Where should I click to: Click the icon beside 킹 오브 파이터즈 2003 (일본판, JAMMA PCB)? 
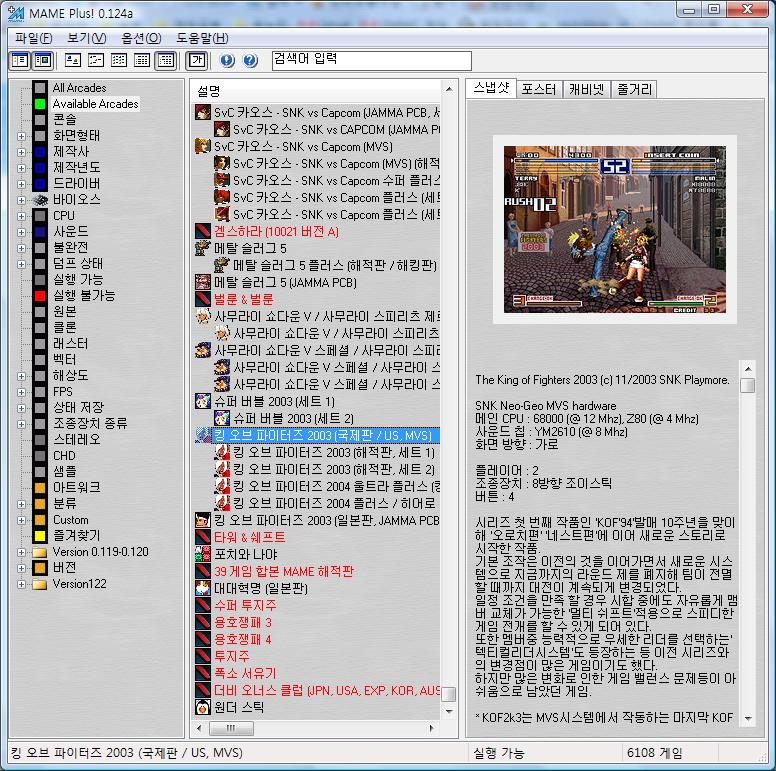click(x=203, y=521)
